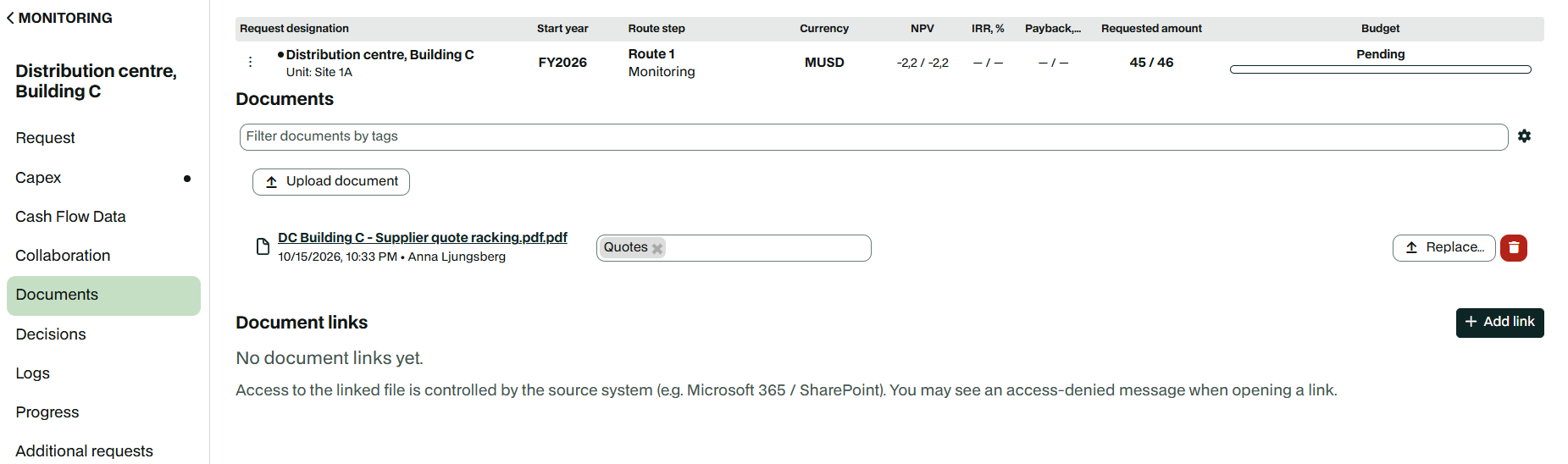Click the NPV column header

pos(923,29)
